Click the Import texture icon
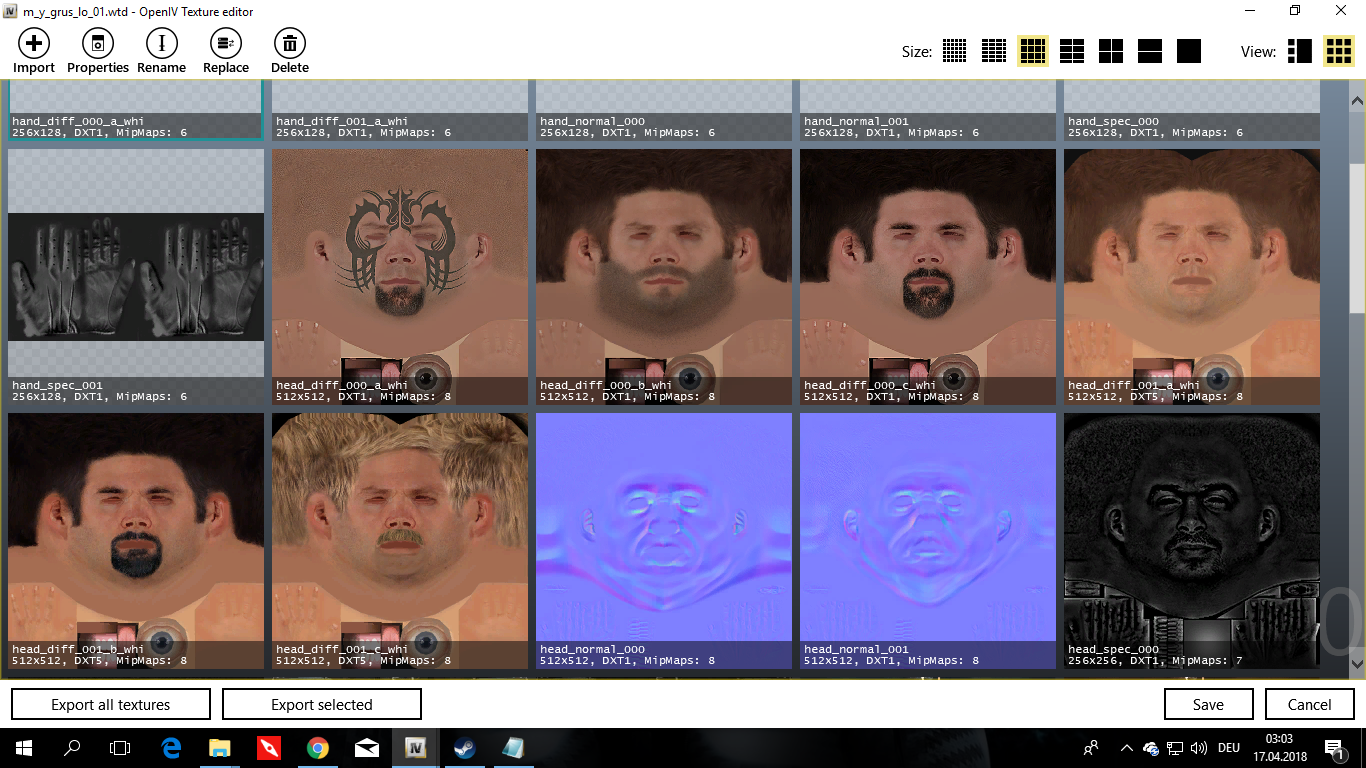 tap(34, 44)
